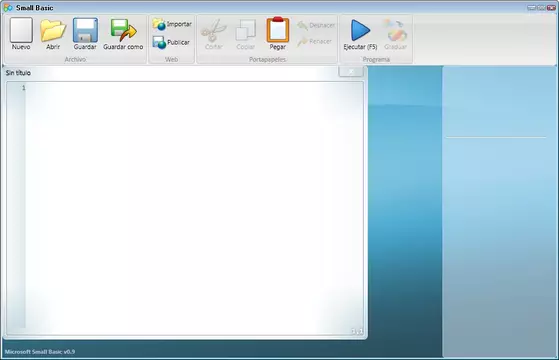Save the program using Guardar
The image size is (559, 360).
point(85,34)
